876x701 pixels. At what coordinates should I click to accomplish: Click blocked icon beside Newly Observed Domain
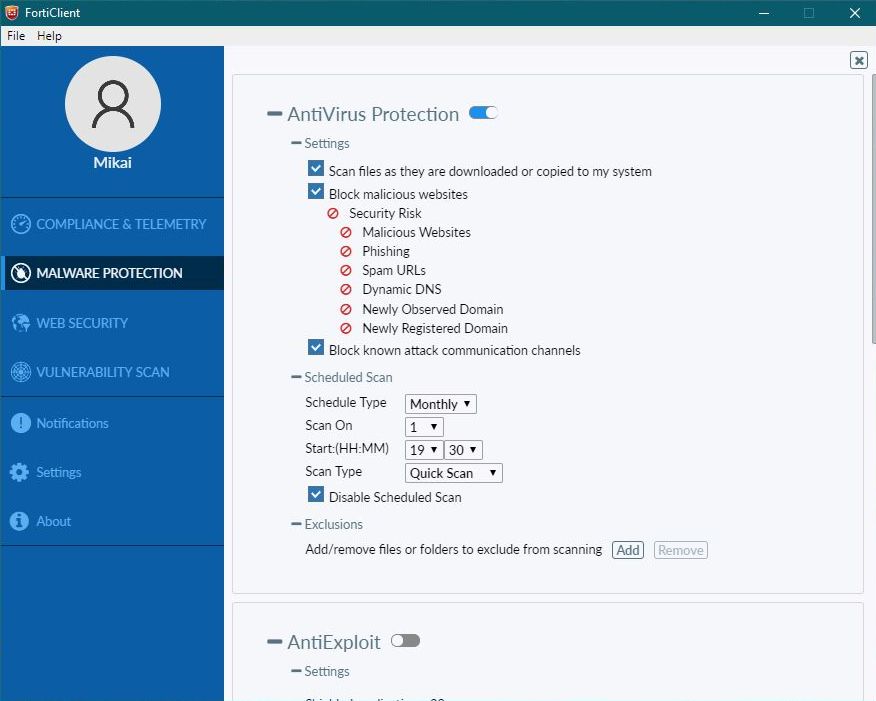pyautogui.click(x=346, y=309)
